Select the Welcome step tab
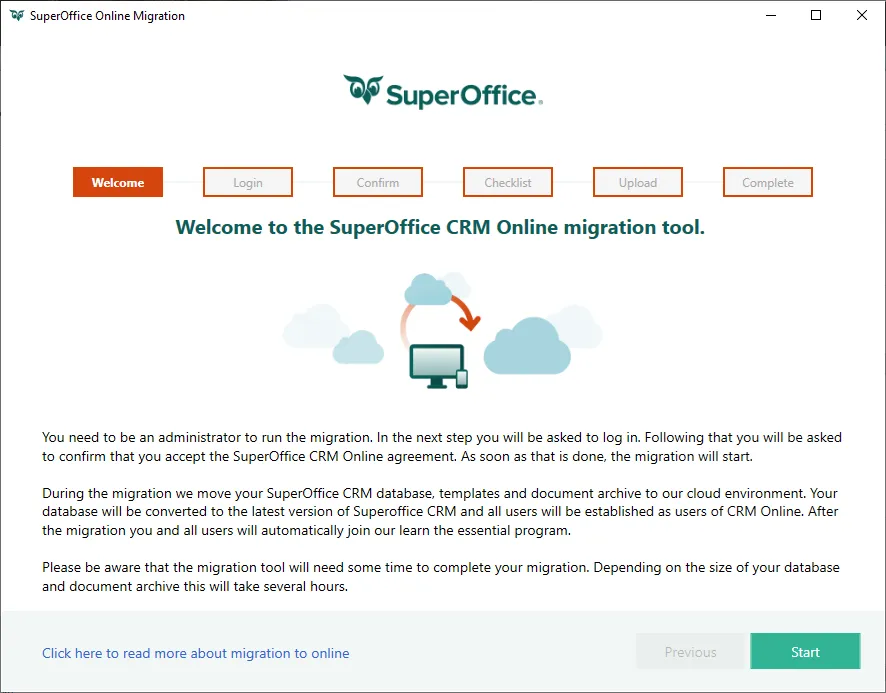886x693 pixels. [x=118, y=183]
